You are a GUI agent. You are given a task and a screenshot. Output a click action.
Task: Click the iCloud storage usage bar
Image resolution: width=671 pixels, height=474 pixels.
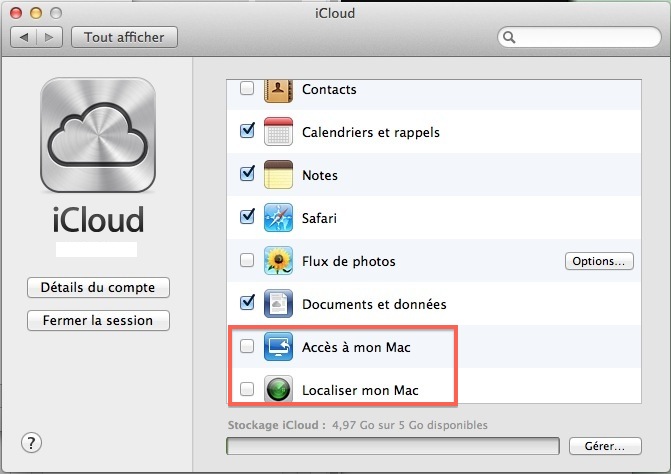(x=394, y=445)
